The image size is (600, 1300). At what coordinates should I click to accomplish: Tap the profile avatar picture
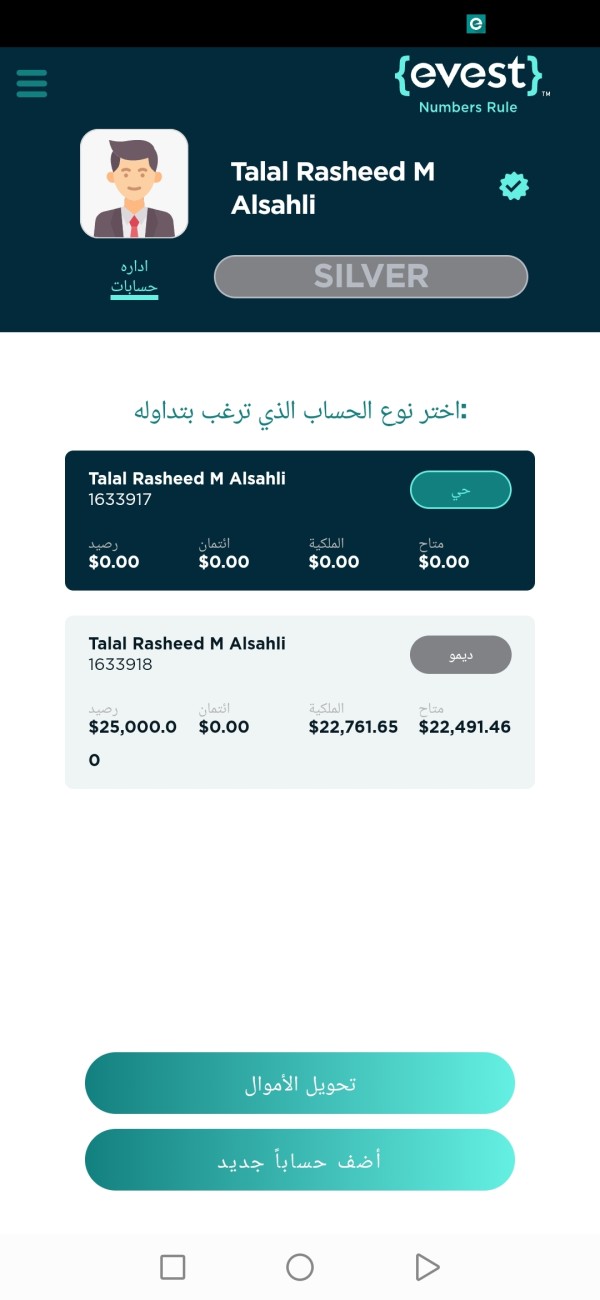134,184
